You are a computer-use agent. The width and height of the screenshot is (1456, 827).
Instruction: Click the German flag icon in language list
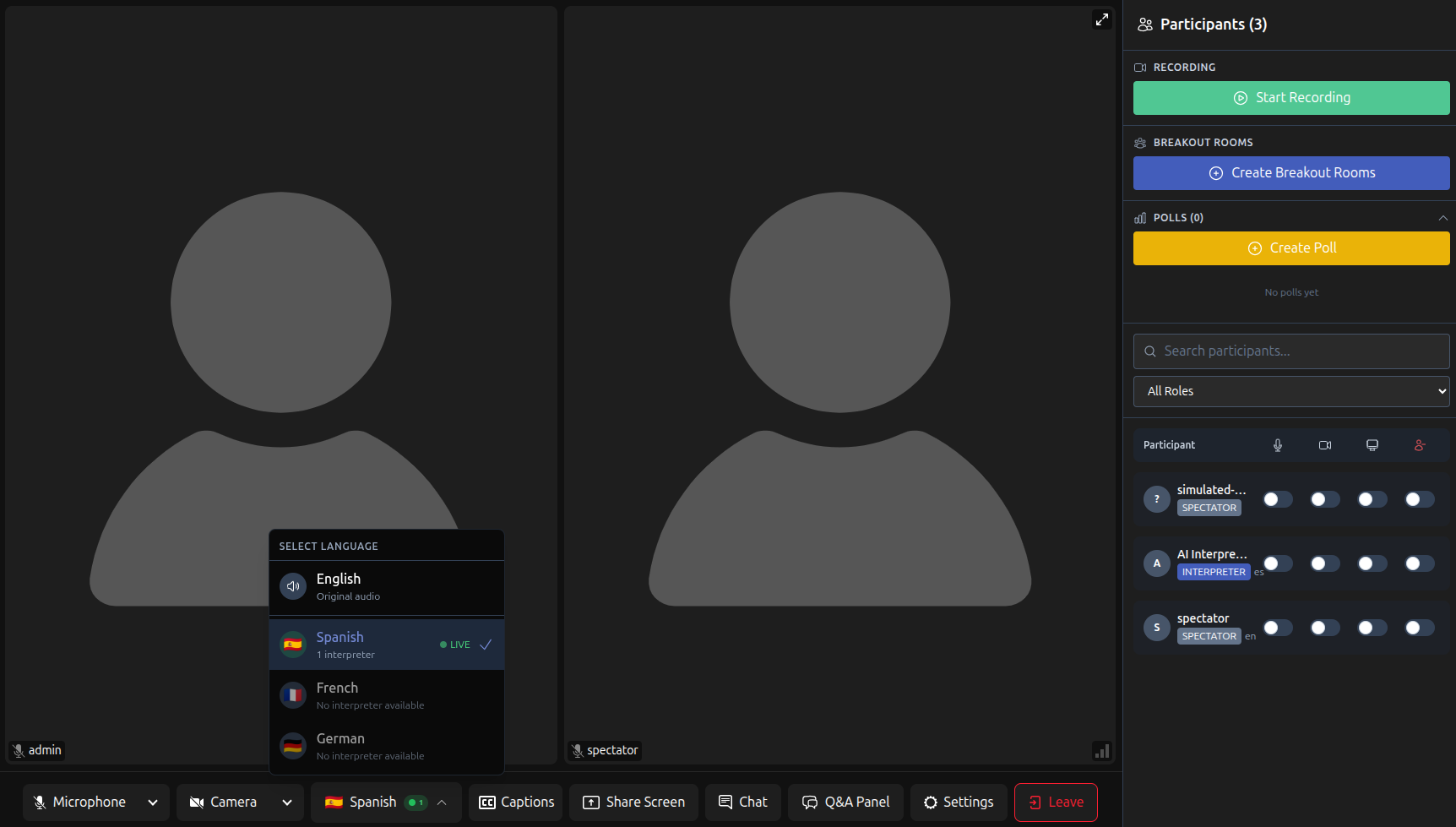click(293, 746)
